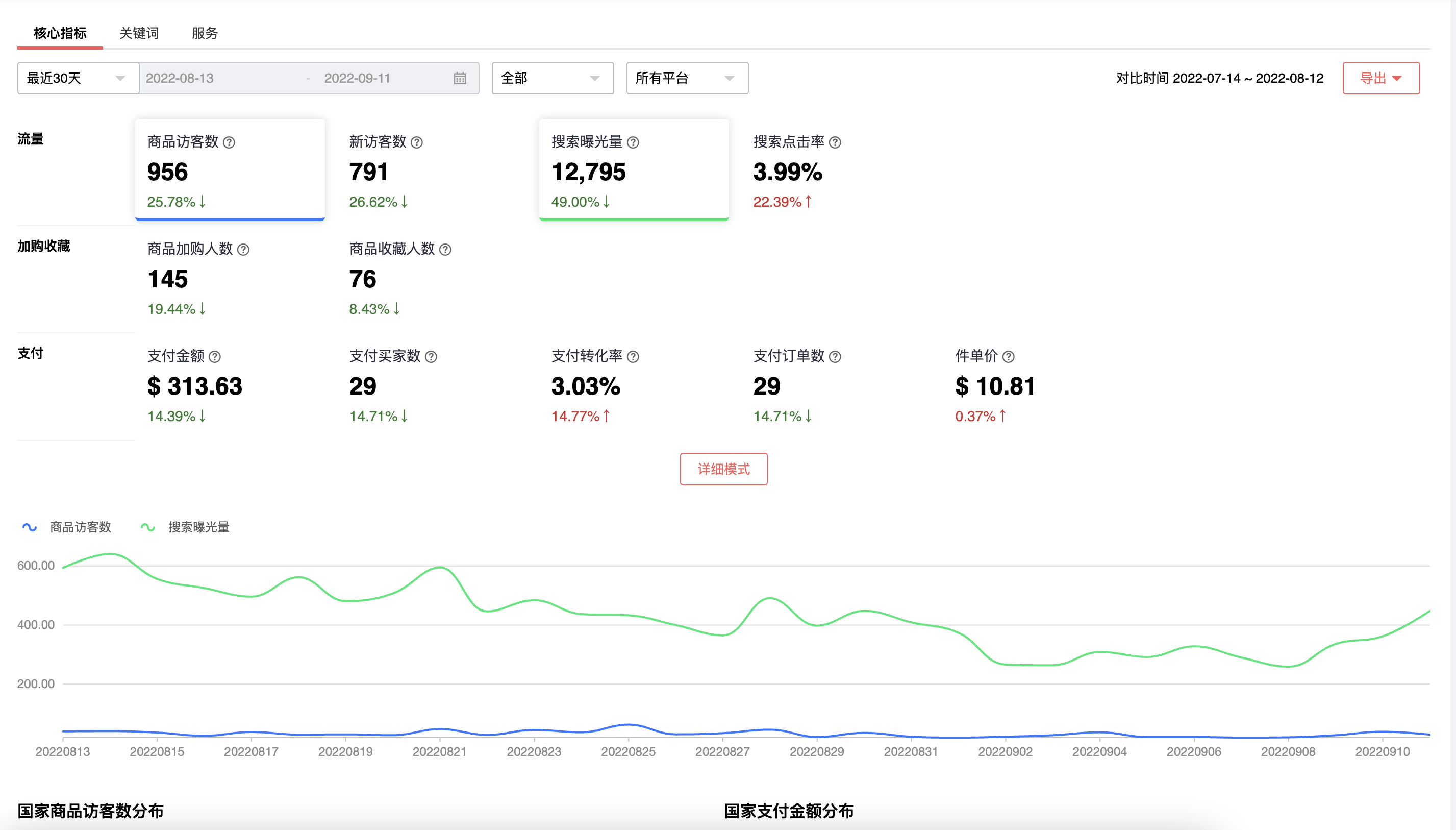Screen dimensions: 1456x830
Task: Open the 新访客数 help tooltip
Action: tap(416, 142)
